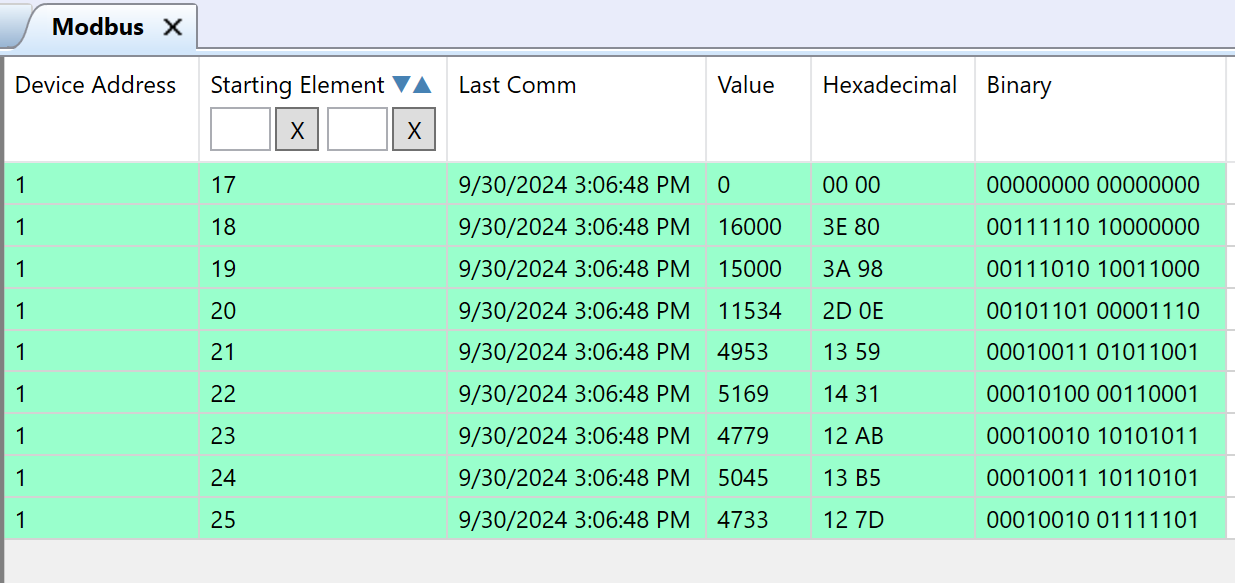Viewport: 1235px width, 583px height.
Task: Close the Modbus tab
Action: click(173, 27)
